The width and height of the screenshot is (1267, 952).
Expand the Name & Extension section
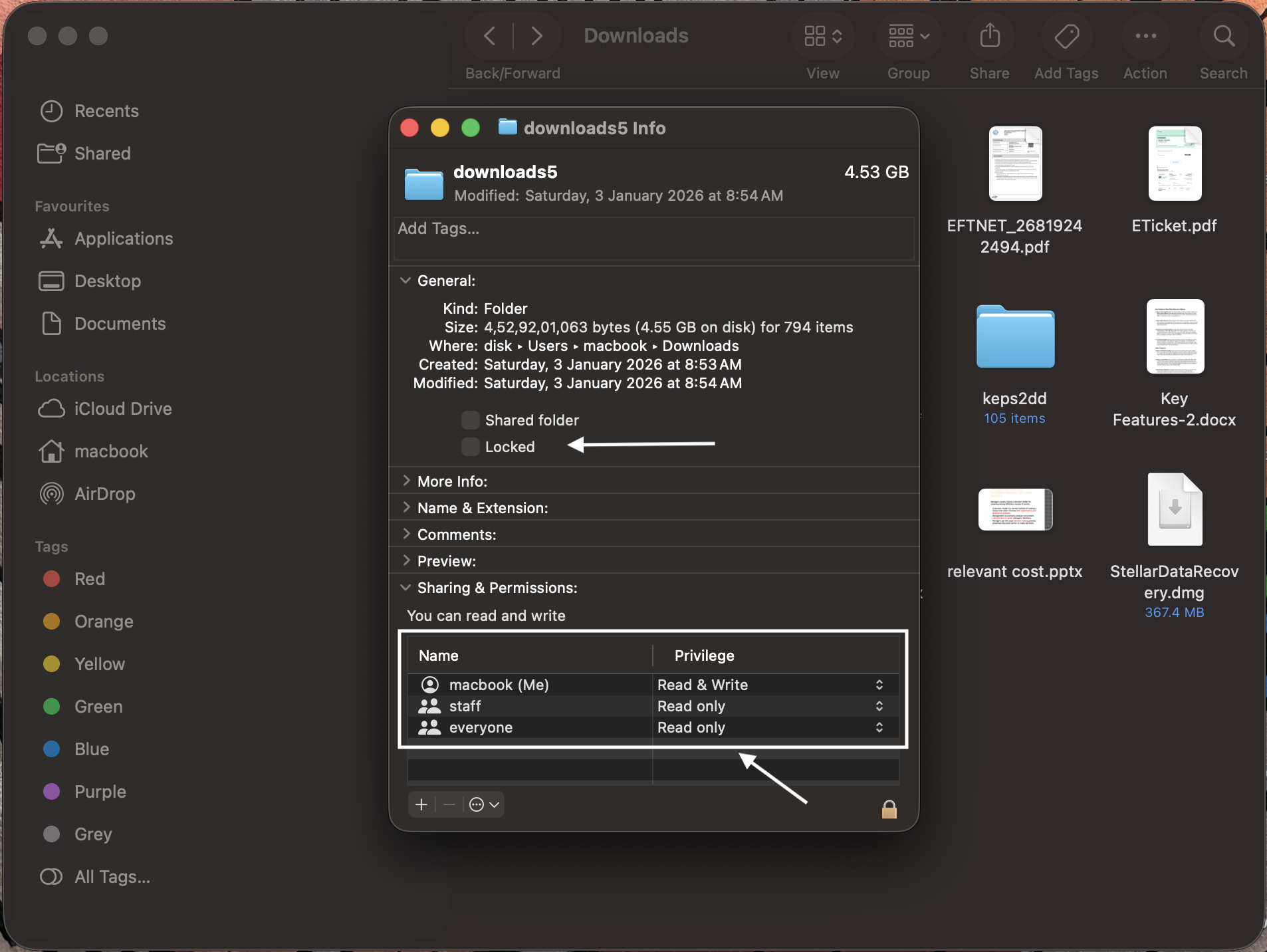click(406, 507)
